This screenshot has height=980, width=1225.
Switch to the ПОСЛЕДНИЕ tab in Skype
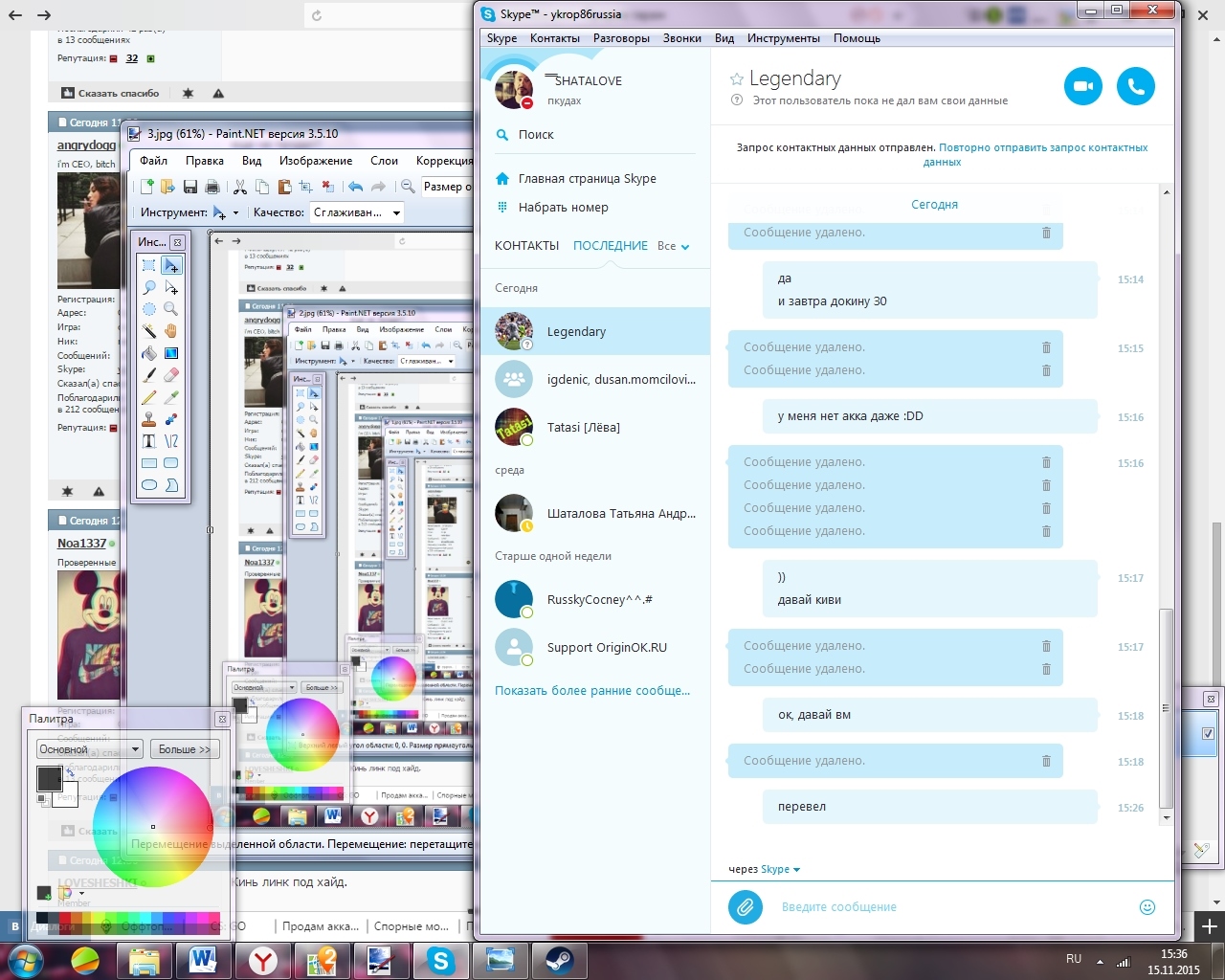coord(611,246)
